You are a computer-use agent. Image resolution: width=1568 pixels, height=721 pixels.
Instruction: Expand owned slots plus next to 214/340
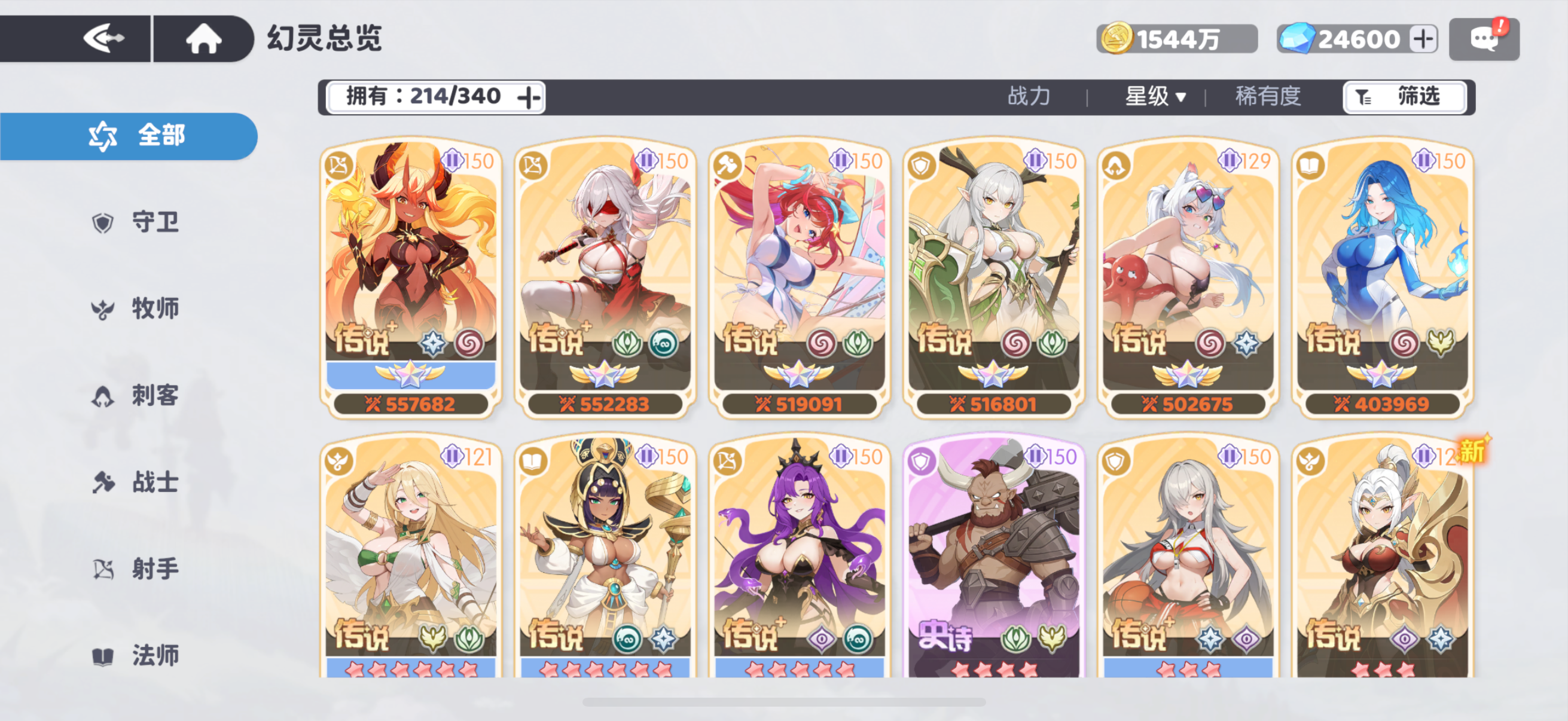click(x=529, y=97)
